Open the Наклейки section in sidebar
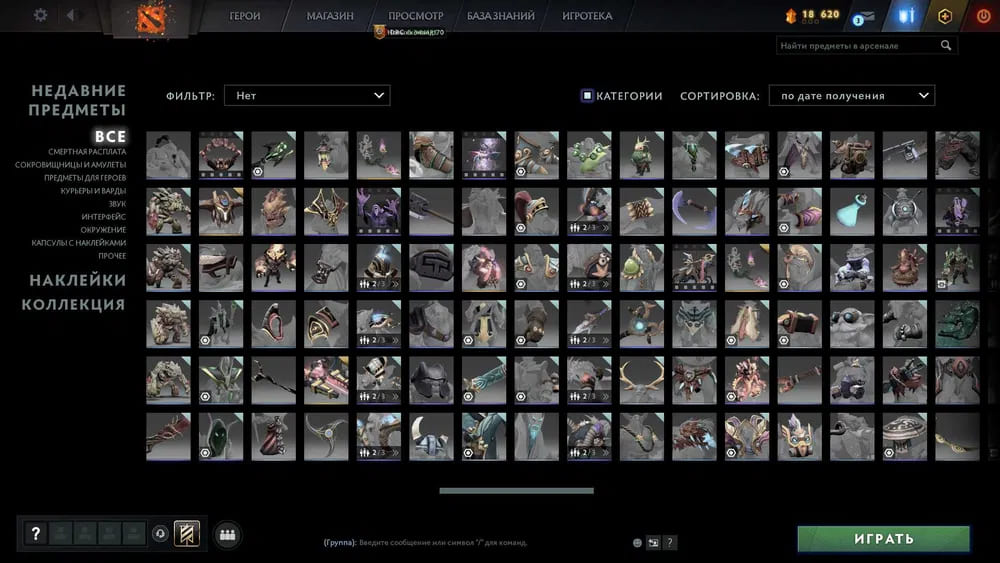 click(77, 280)
